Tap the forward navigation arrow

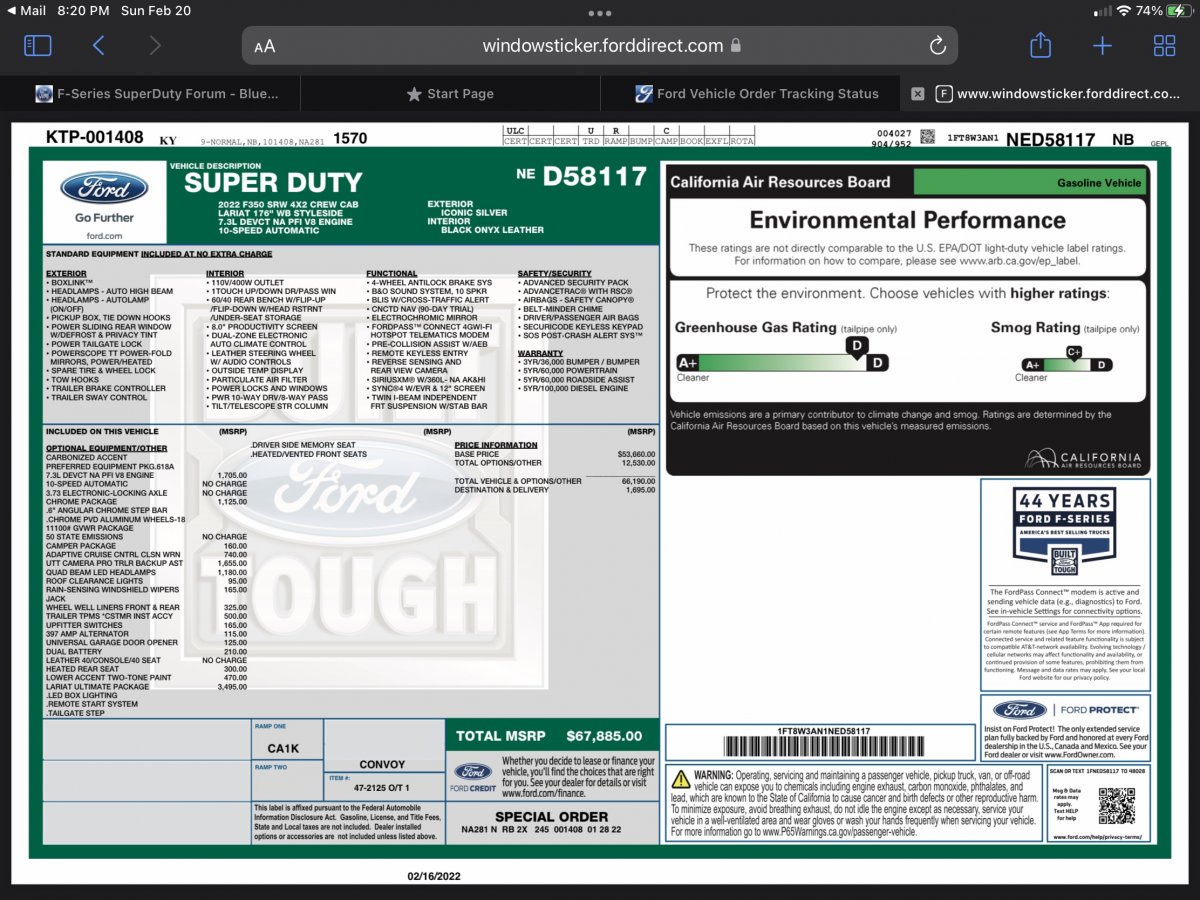(154, 45)
